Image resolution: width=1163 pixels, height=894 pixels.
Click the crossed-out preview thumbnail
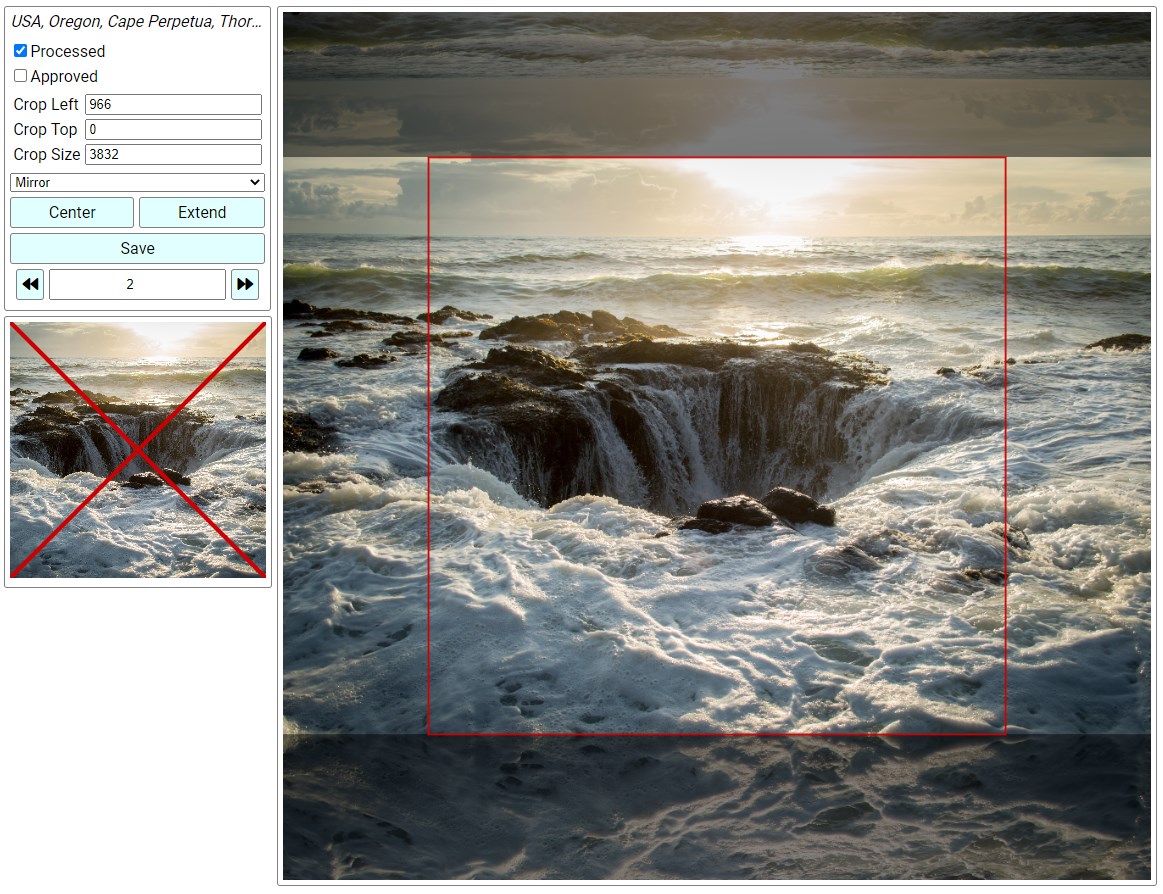coord(138,450)
